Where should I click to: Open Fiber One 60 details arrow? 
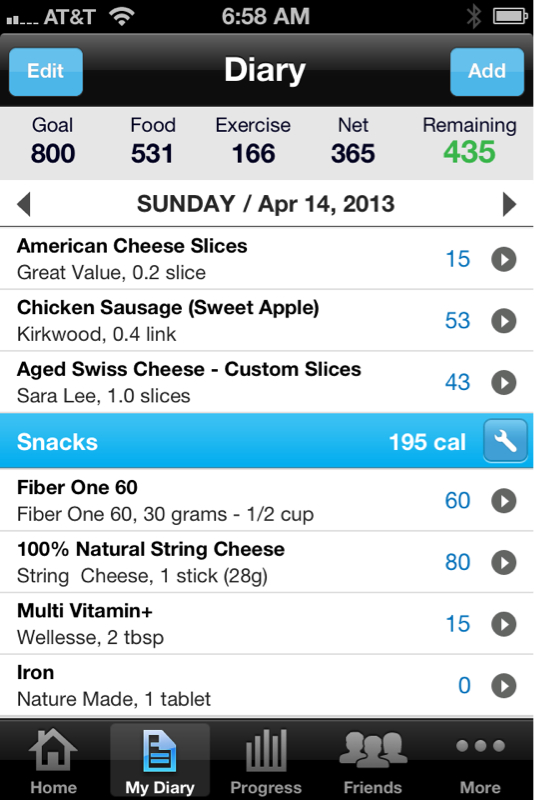(504, 501)
